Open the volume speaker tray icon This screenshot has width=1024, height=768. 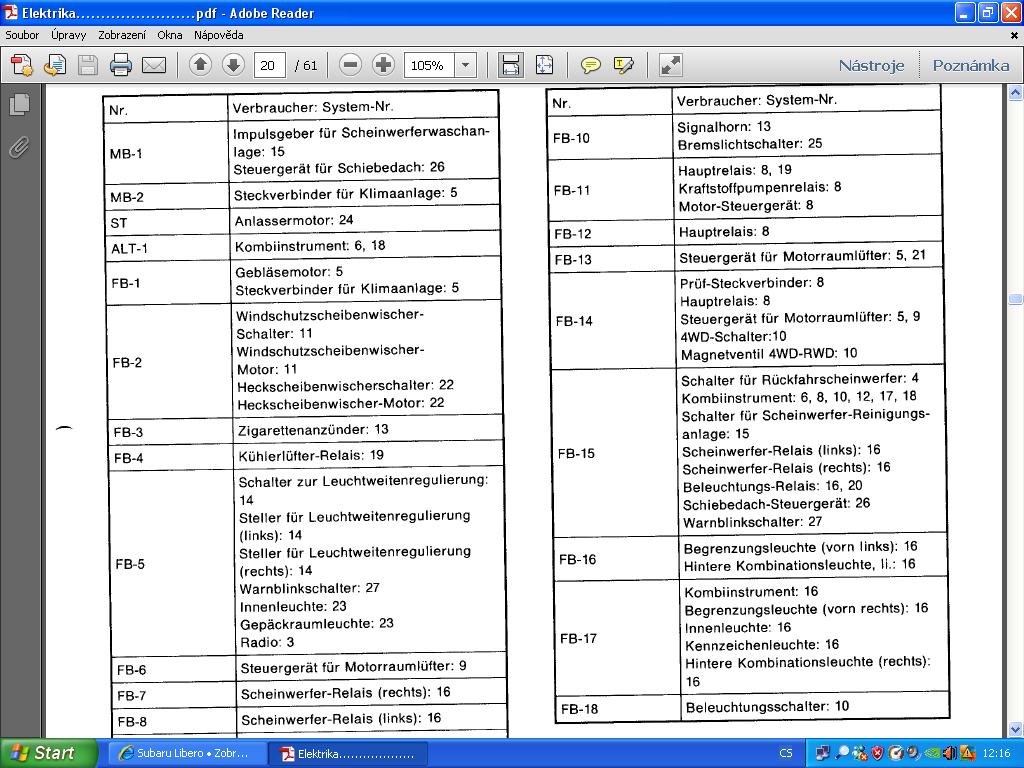coord(949,754)
